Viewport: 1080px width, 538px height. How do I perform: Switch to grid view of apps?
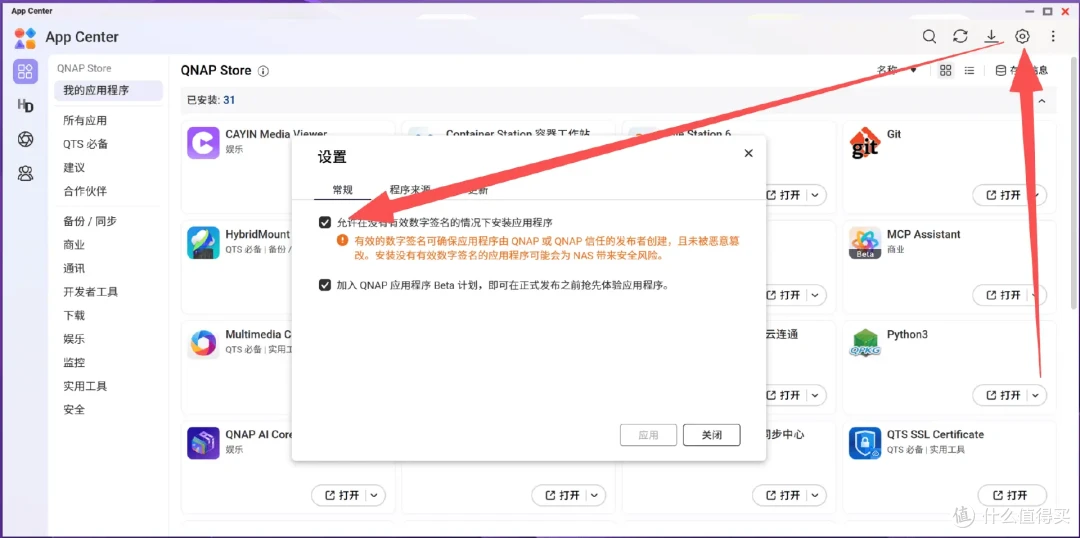[946, 70]
